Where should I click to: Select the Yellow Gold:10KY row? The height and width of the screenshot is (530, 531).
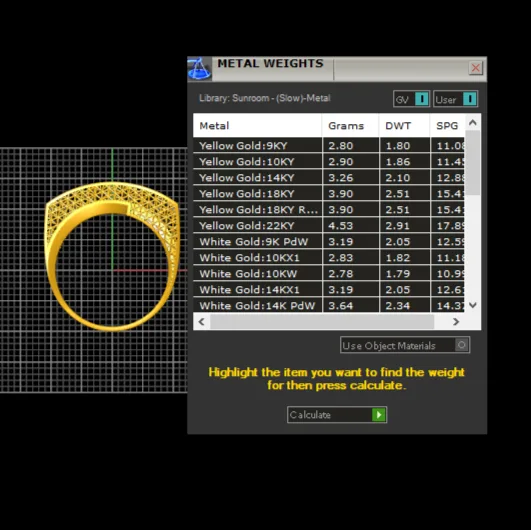tap(328, 162)
